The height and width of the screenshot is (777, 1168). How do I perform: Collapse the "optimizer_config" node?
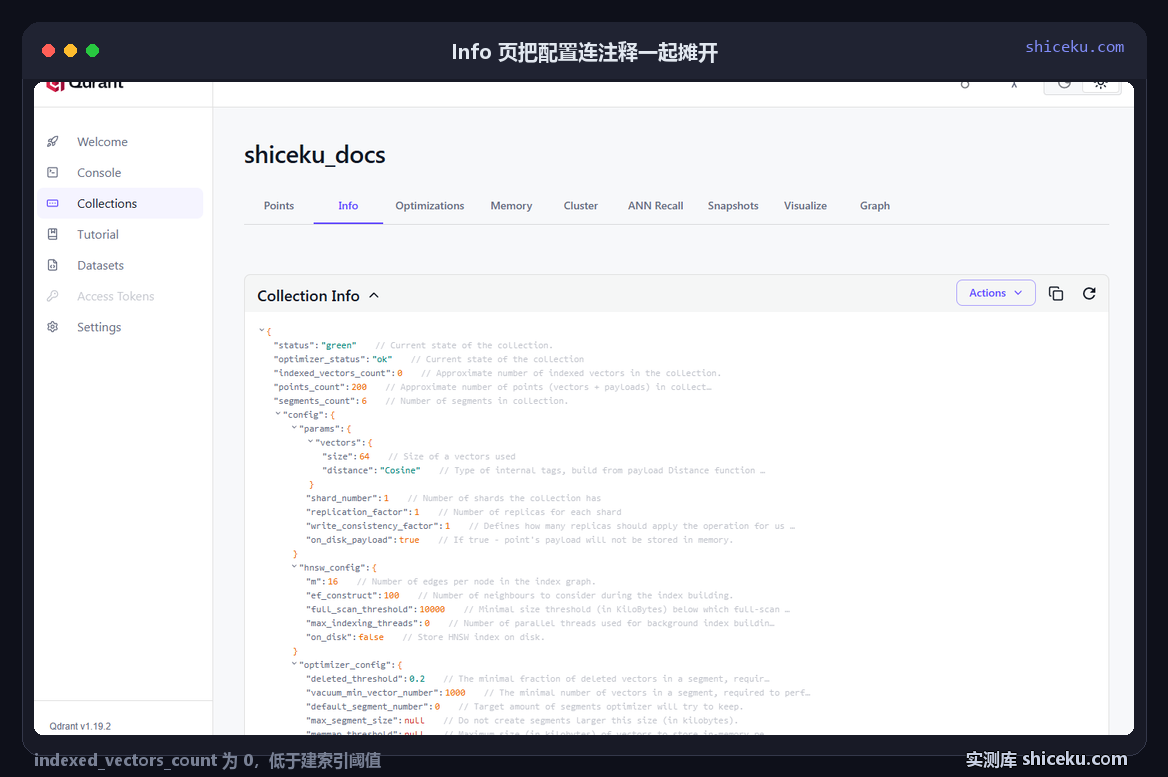coord(293,664)
